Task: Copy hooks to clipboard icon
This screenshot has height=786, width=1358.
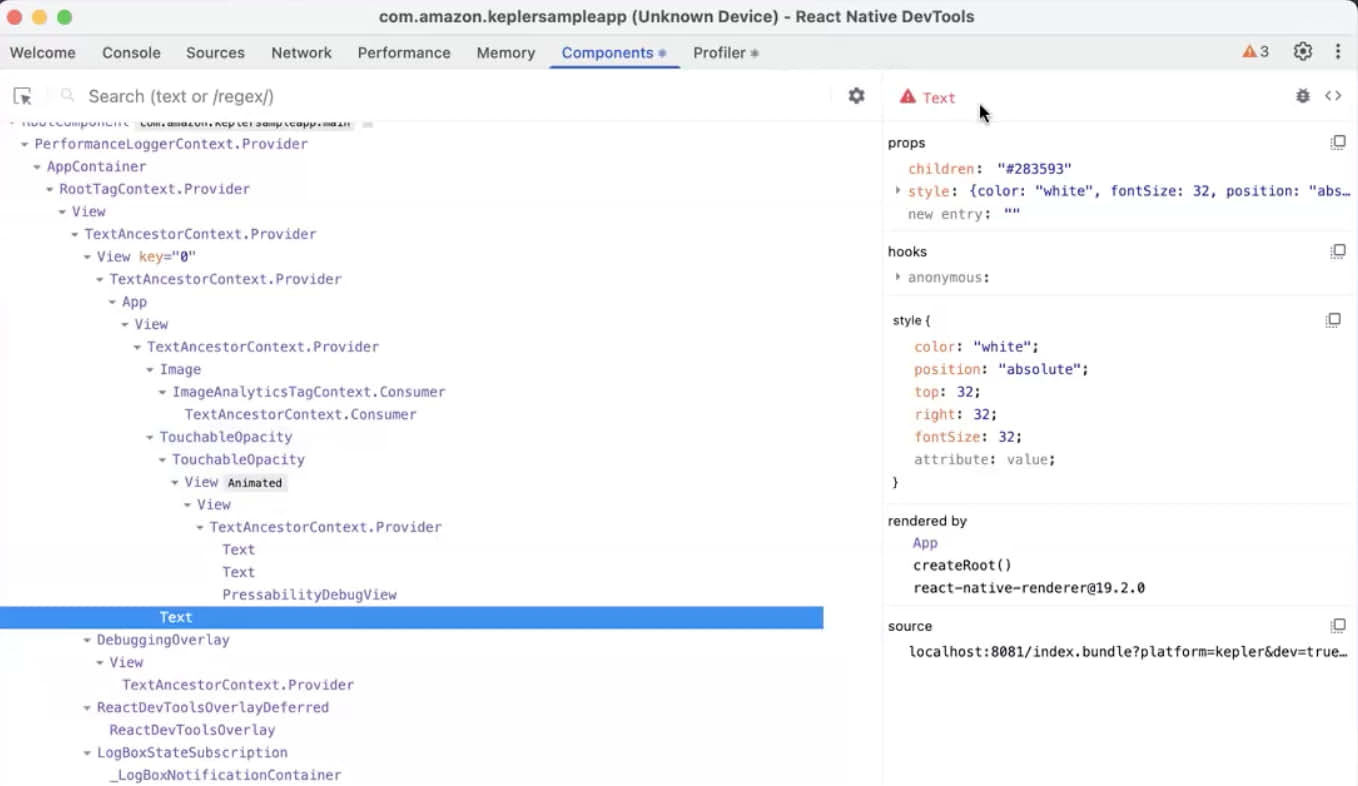Action: pos(1337,251)
